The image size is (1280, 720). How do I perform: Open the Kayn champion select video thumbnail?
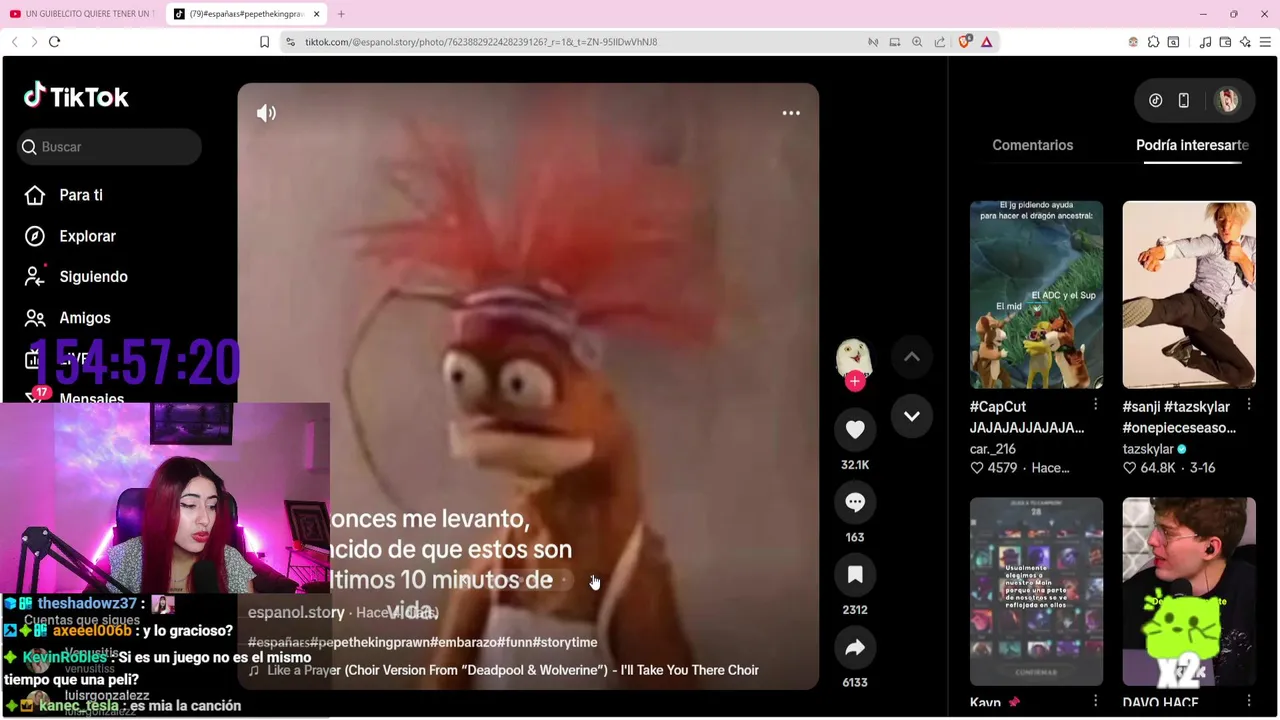1036,591
